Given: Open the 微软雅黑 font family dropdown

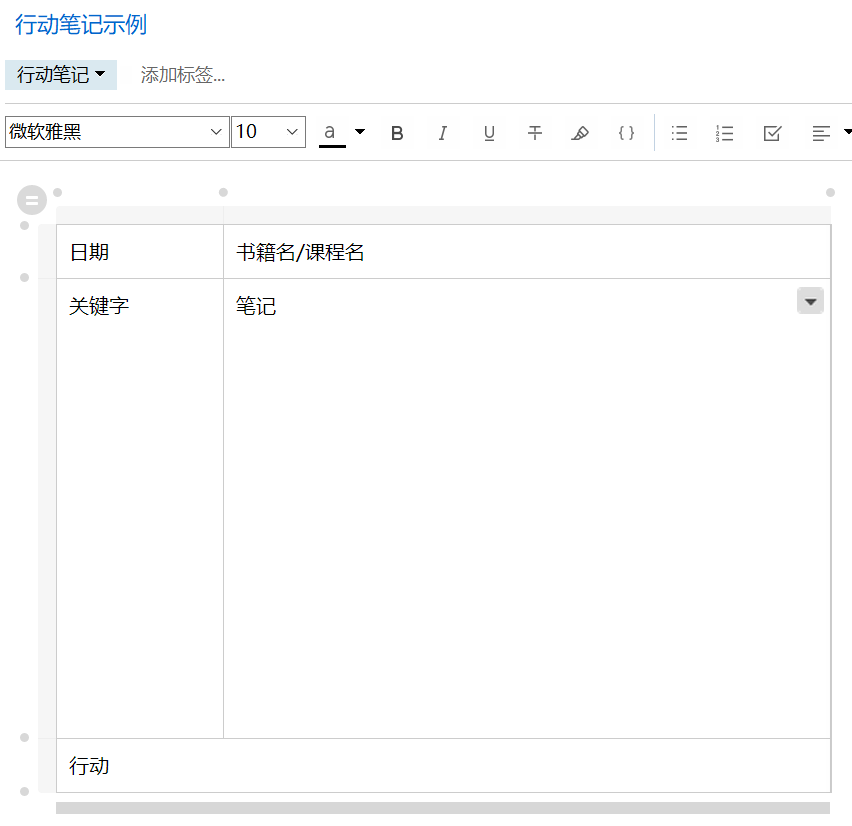Looking at the screenshot, I should 117,132.
